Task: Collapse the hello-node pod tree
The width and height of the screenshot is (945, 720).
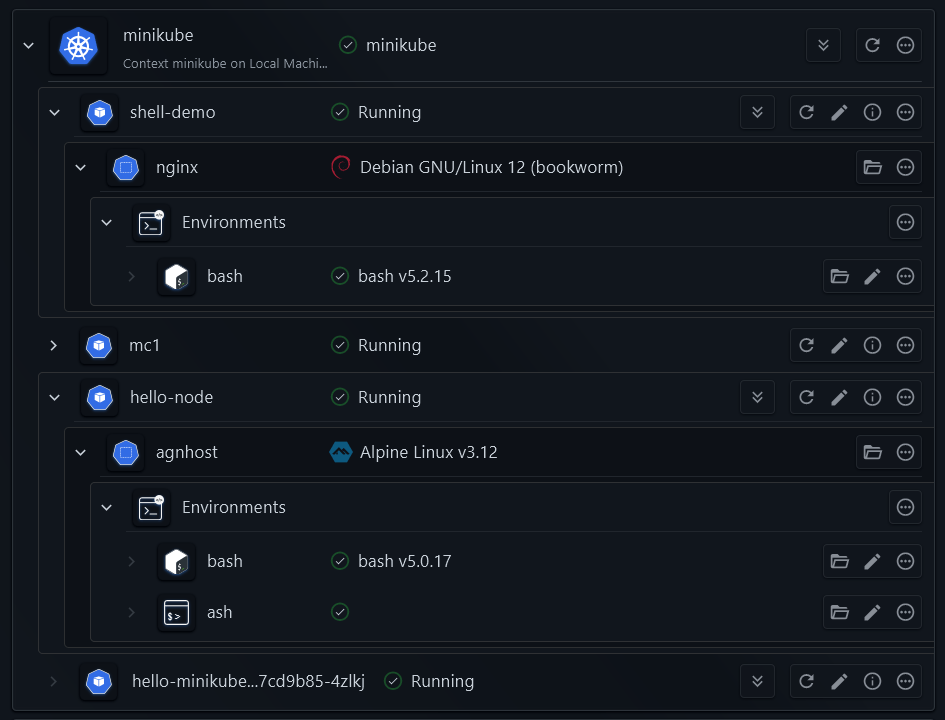Action: (x=54, y=397)
